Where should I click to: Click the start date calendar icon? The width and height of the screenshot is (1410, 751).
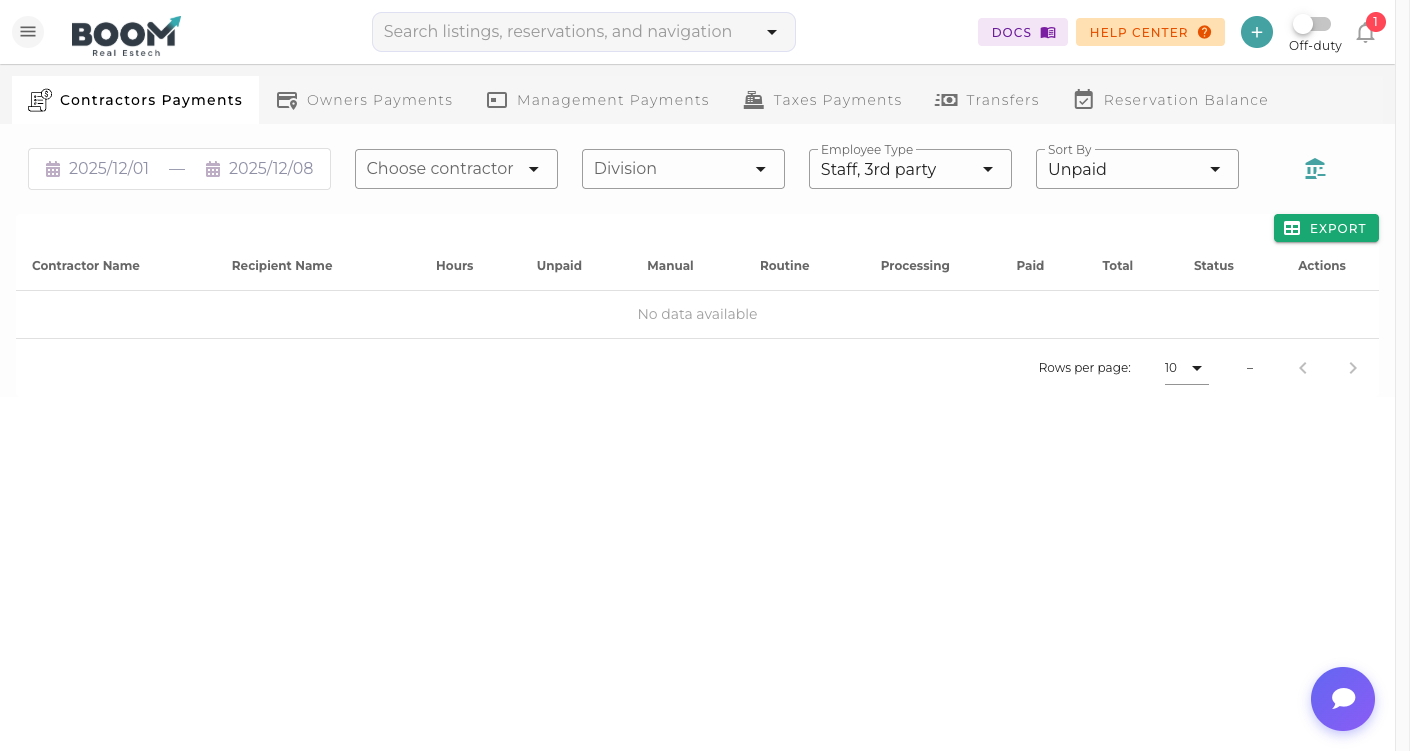53,168
